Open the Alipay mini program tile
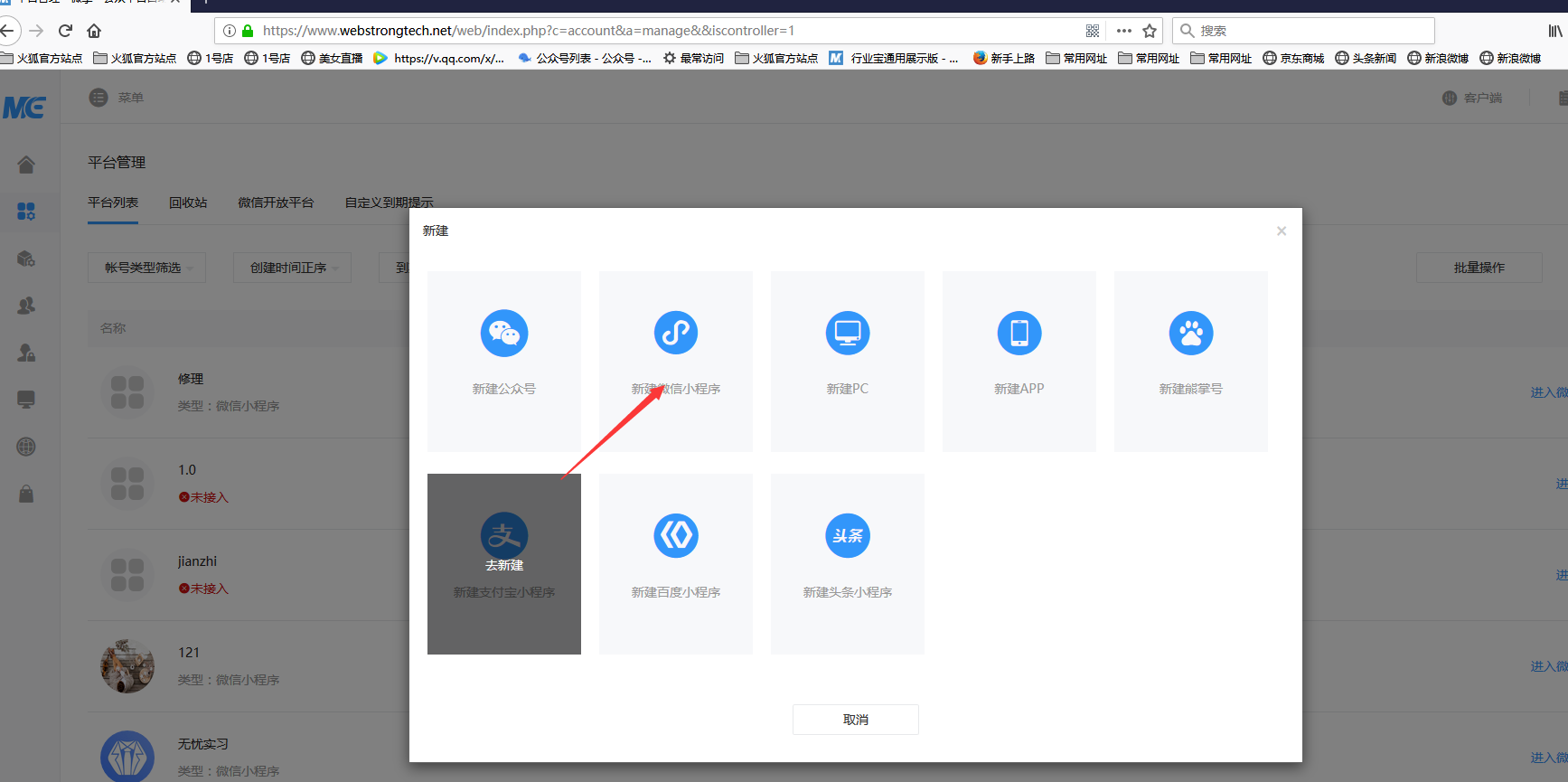This screenshot has height=782, width=1568. click(504, 564)
